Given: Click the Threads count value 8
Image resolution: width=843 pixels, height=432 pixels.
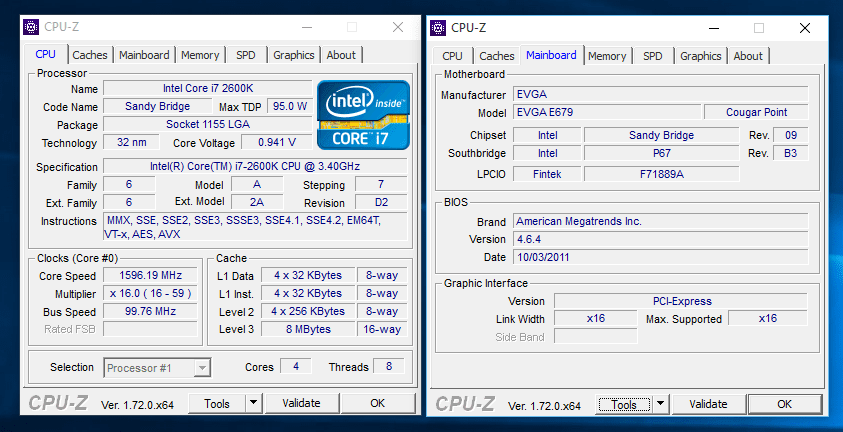Looking at the screenshot, I should 389,366.
